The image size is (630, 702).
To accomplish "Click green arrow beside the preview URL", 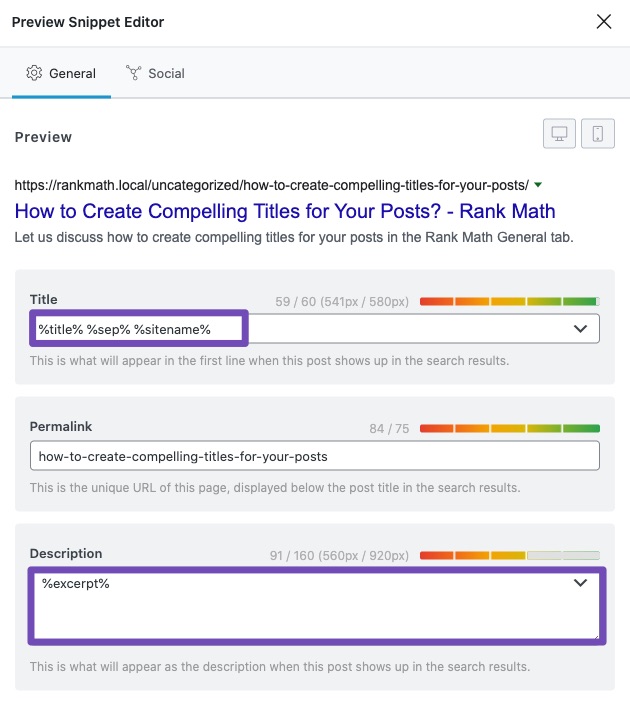I will (538, 185).
